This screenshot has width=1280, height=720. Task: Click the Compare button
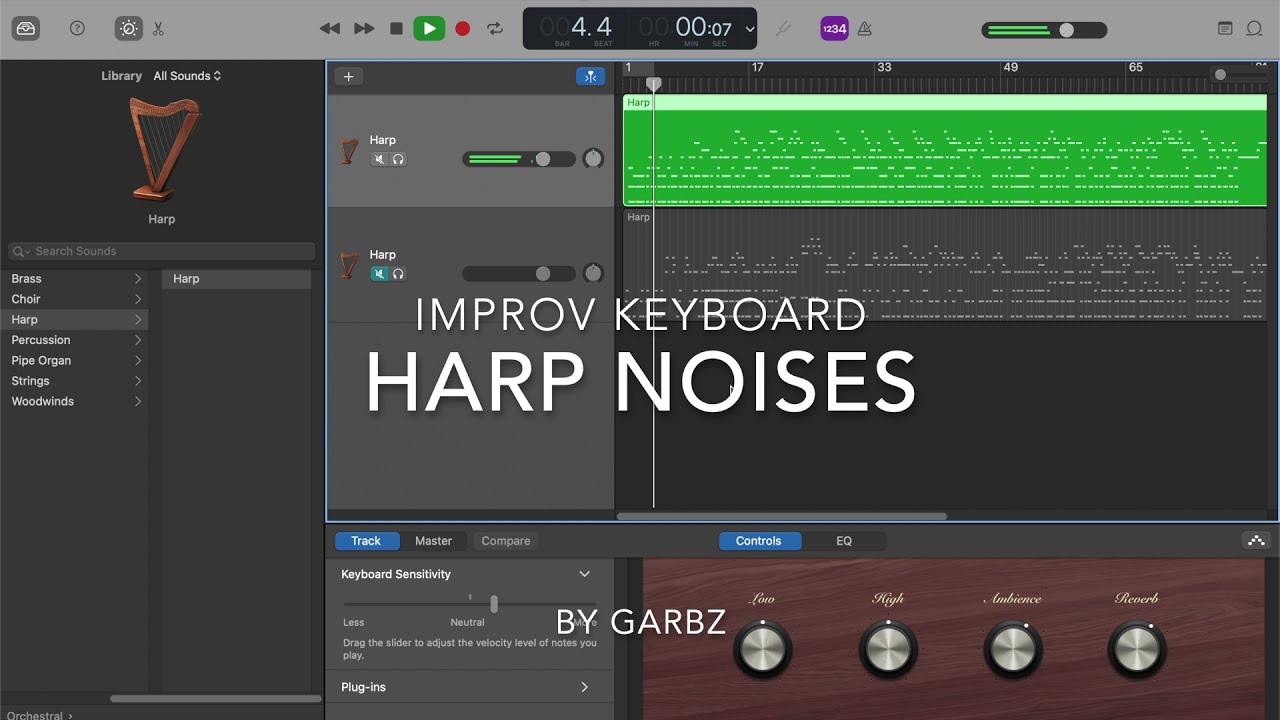506,541
